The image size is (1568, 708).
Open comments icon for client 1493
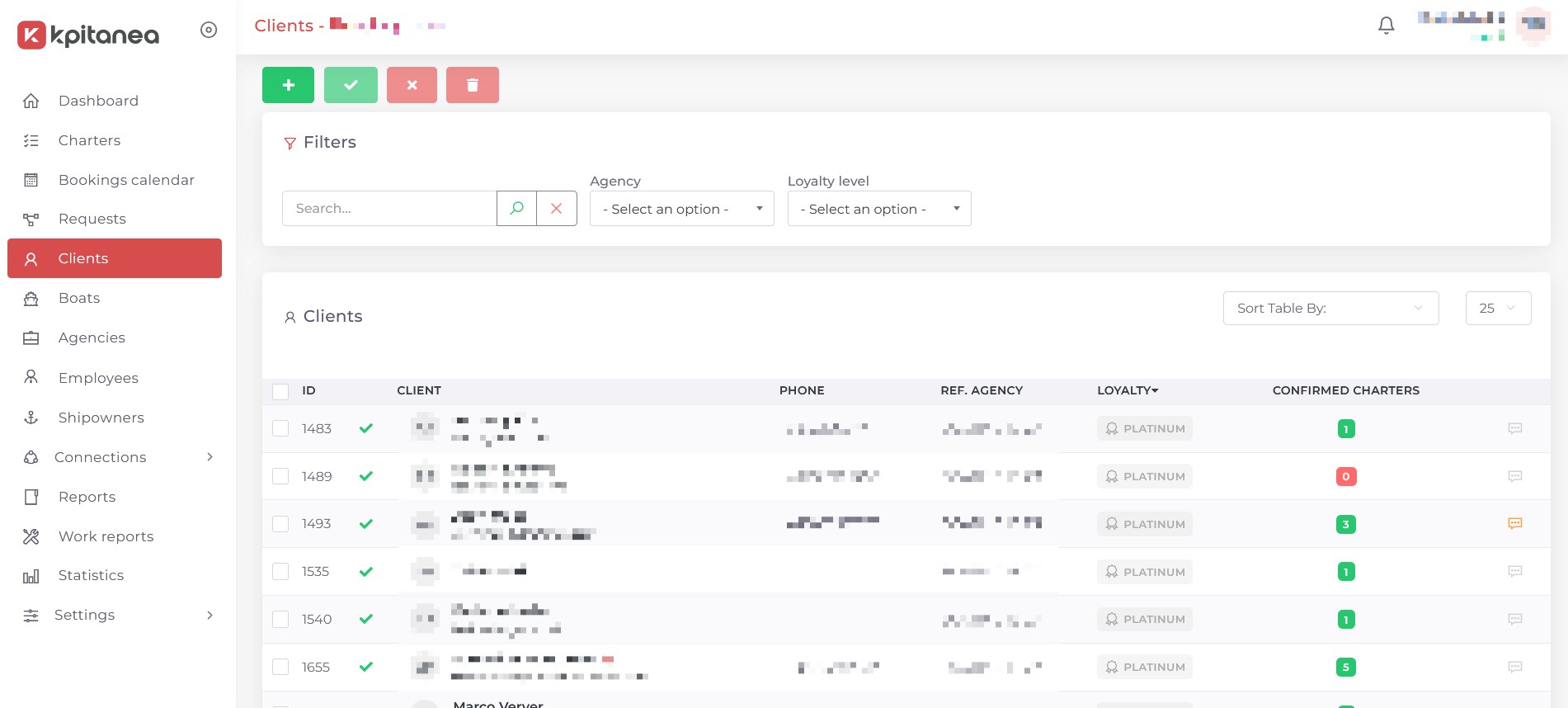(x=1515, y=524)
